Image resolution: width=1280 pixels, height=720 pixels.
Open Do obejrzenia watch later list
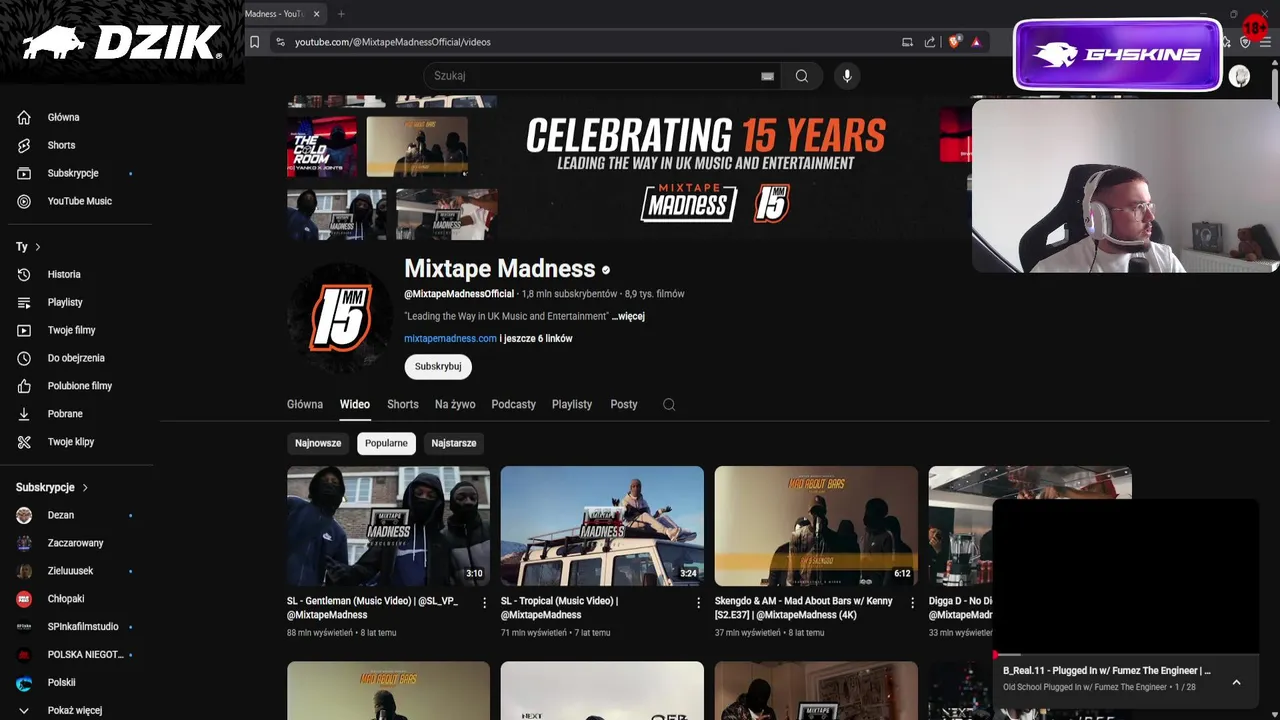click(x=76, y=358)
